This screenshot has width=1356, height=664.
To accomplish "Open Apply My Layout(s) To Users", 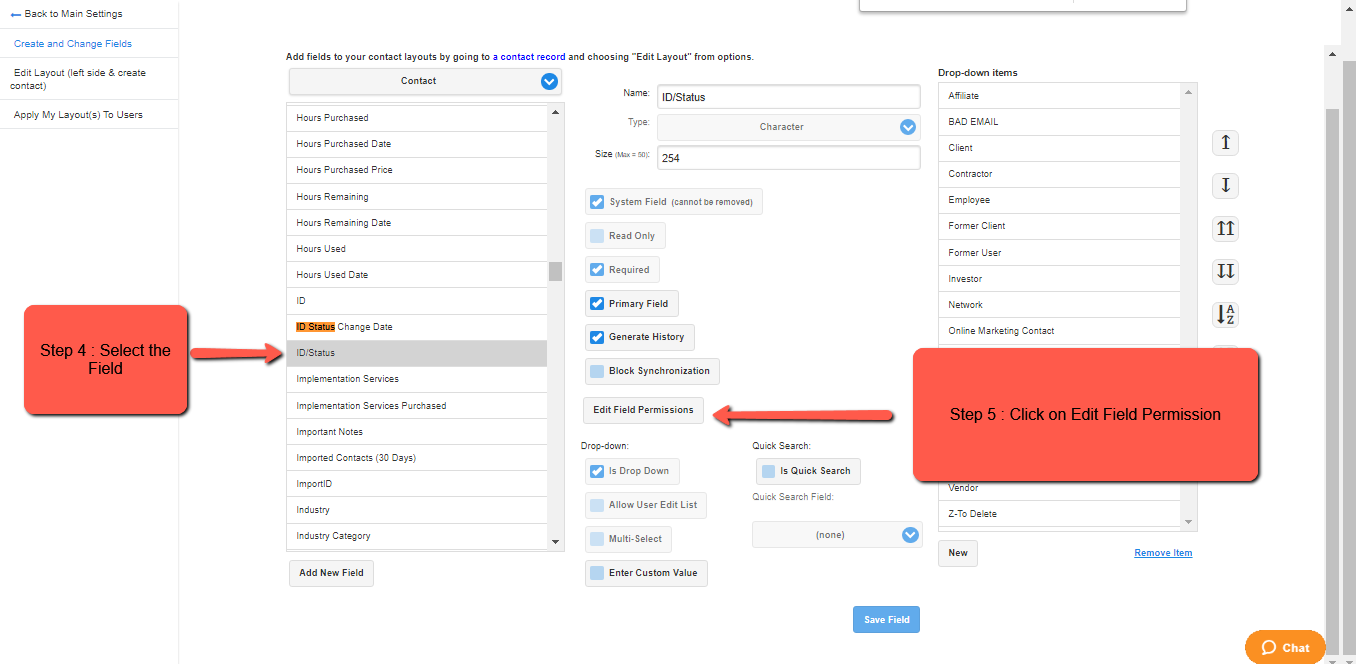I will [x=78, y=115].
